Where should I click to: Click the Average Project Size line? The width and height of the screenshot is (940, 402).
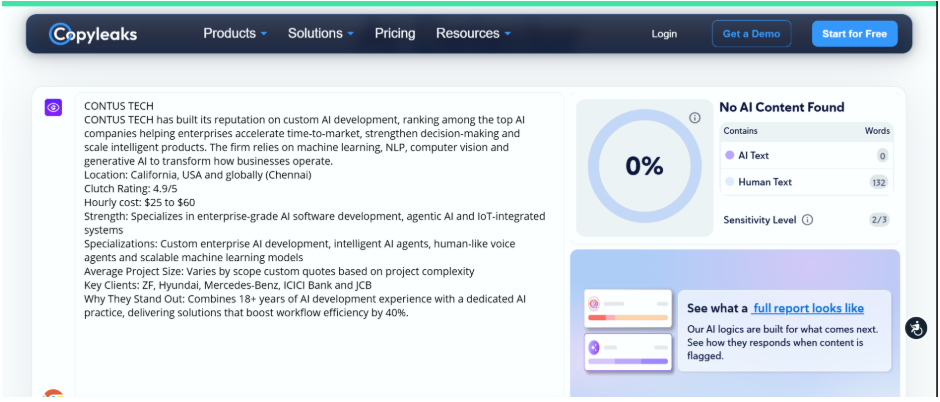pyautogui.click(x=279, y=271)
